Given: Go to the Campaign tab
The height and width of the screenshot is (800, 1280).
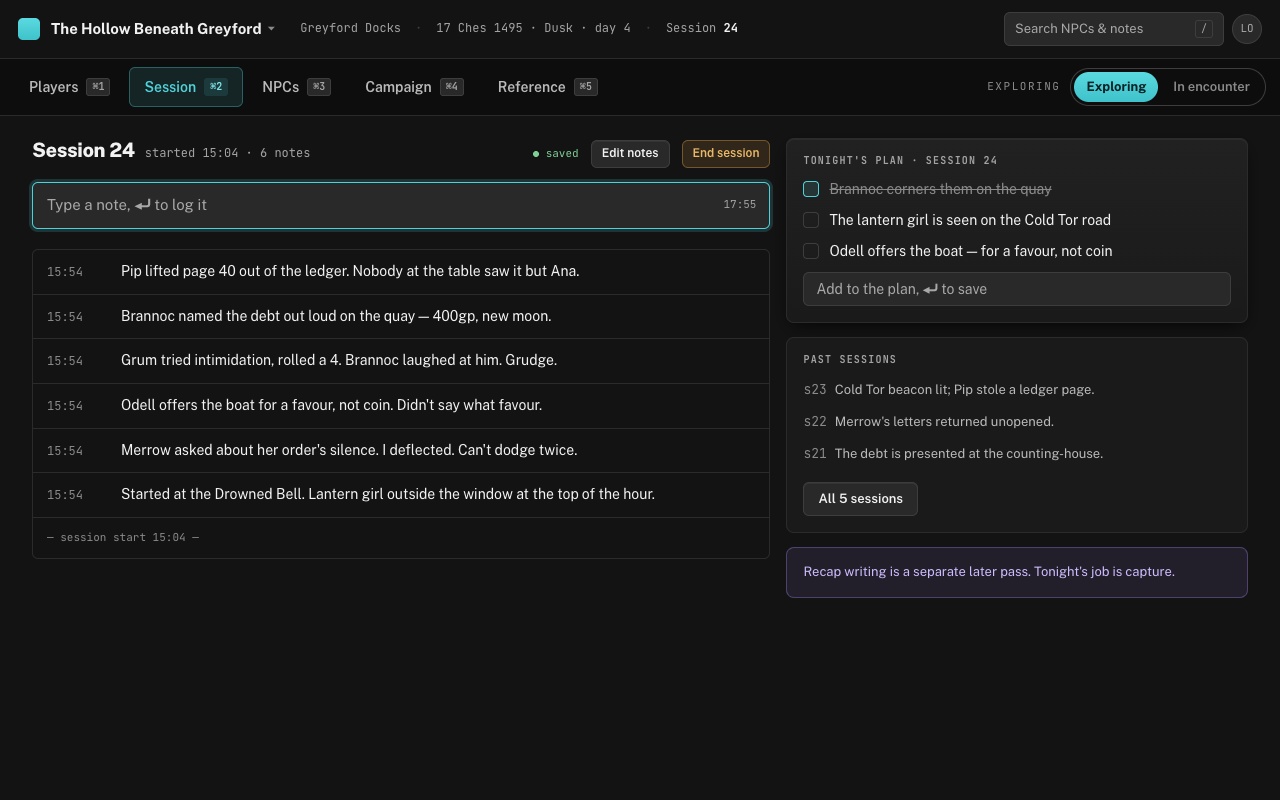Looking at the screenshot, I should [x=414, y=87].
